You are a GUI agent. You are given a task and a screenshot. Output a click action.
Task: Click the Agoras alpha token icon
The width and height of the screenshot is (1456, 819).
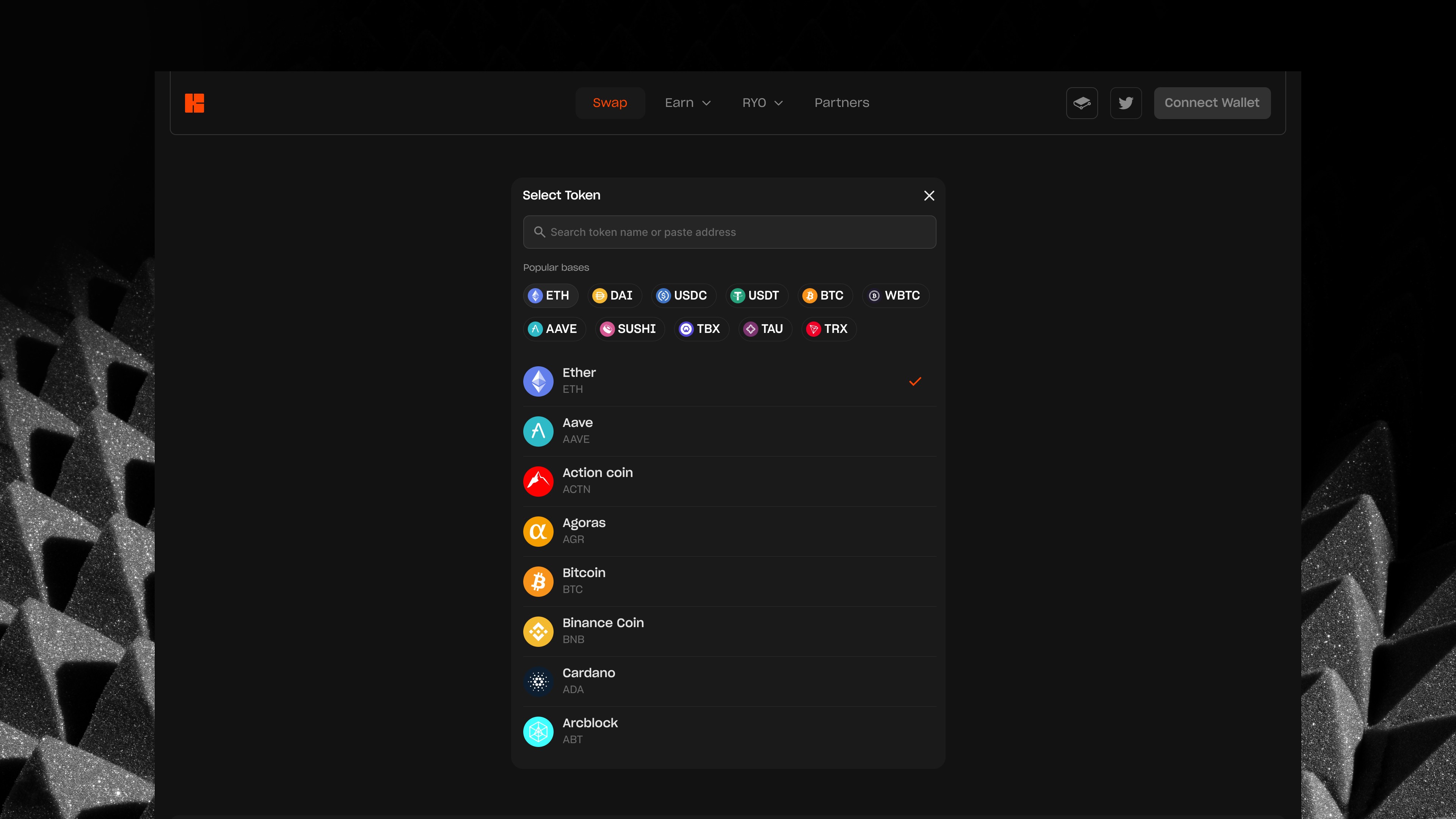click(538, 531)
